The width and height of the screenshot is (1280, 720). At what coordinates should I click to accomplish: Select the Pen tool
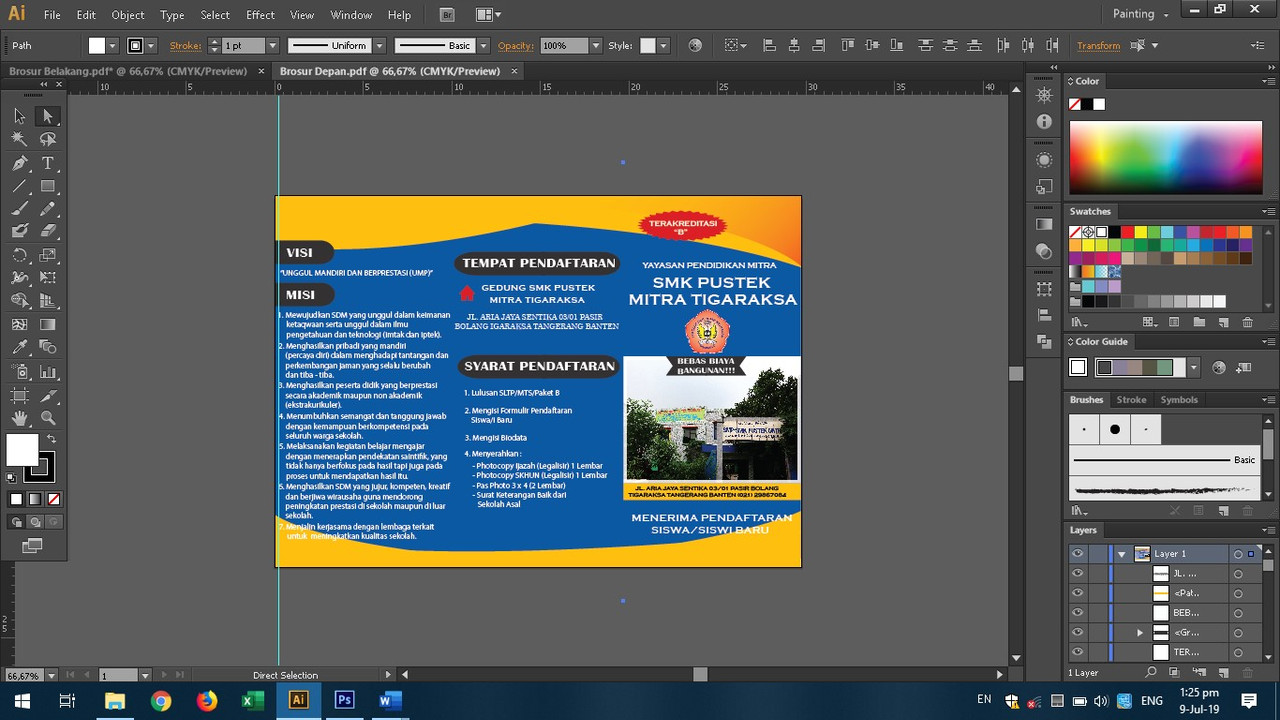pyautogui.click(x=20, y=163)
